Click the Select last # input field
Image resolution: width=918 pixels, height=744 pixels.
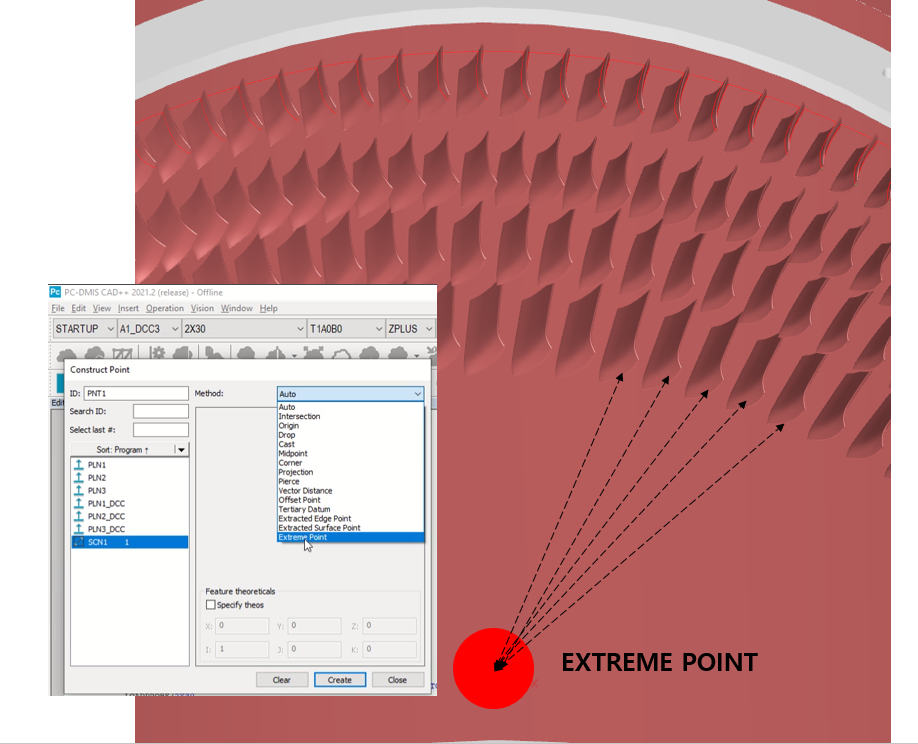[160, 430]
